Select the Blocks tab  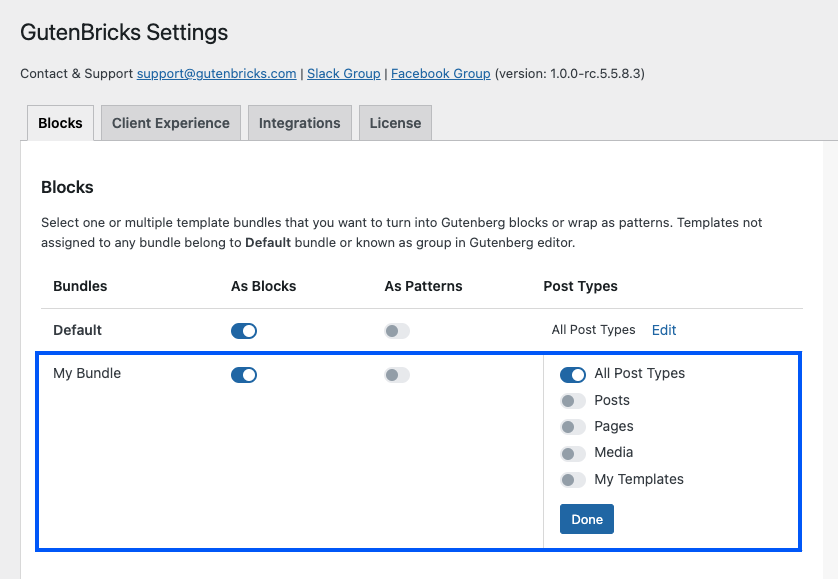tap(60, 123)
